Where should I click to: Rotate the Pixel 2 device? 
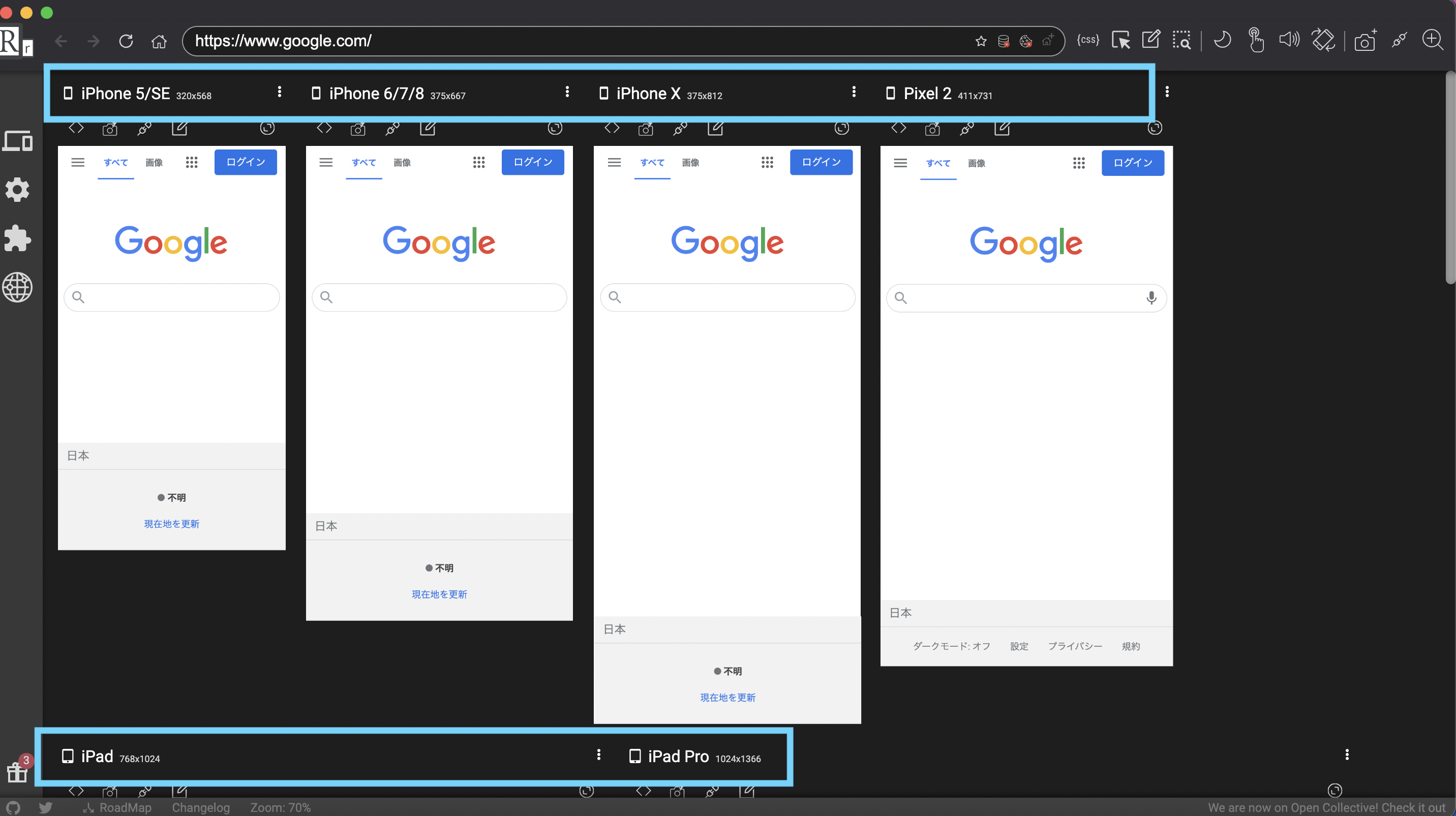1155,128
